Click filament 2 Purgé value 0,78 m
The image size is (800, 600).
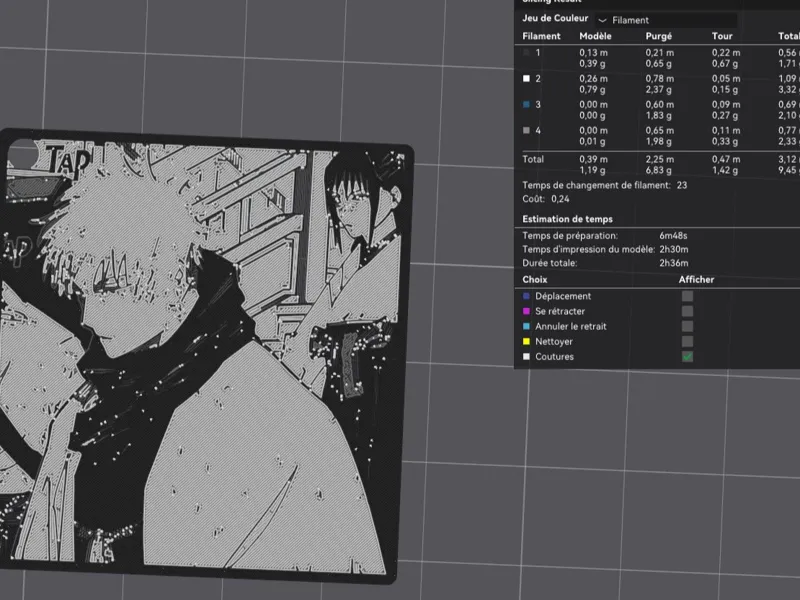tap(659, 79)
